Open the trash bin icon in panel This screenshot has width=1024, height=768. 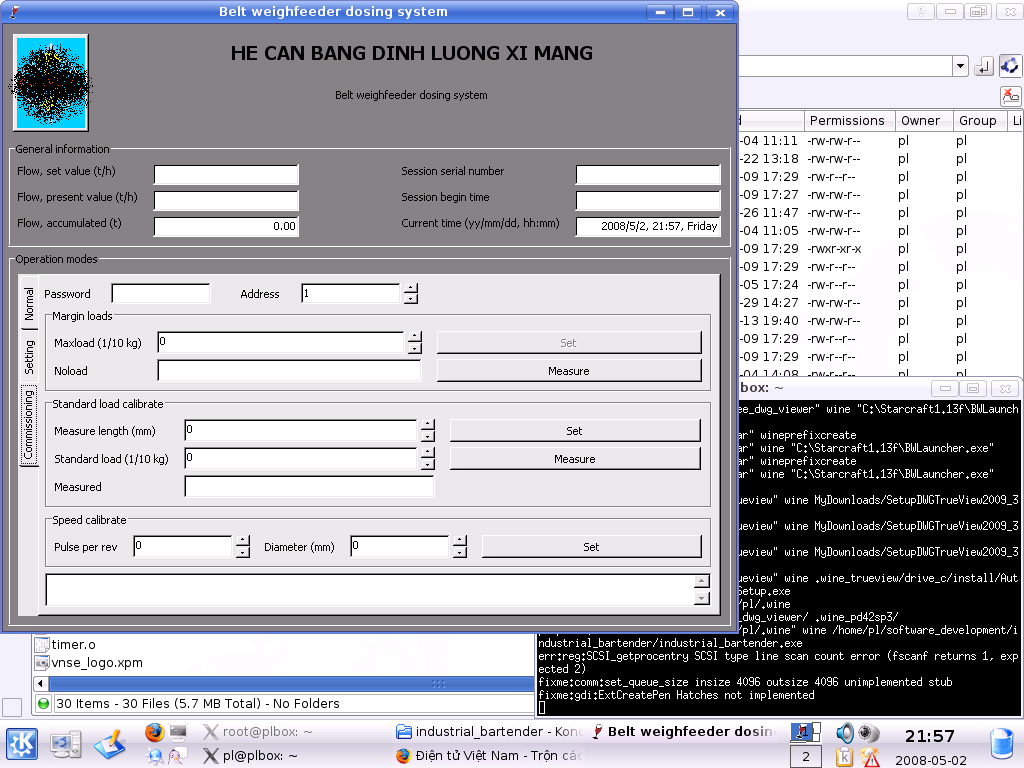(1001, 744)
